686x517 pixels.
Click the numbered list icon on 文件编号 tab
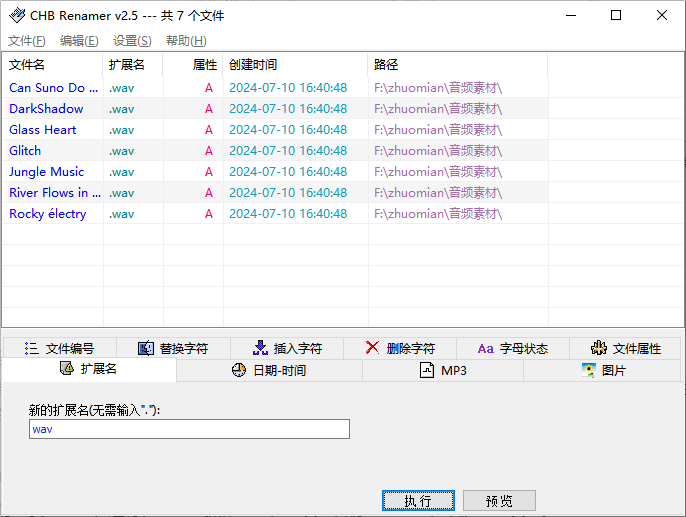[32, 348]
